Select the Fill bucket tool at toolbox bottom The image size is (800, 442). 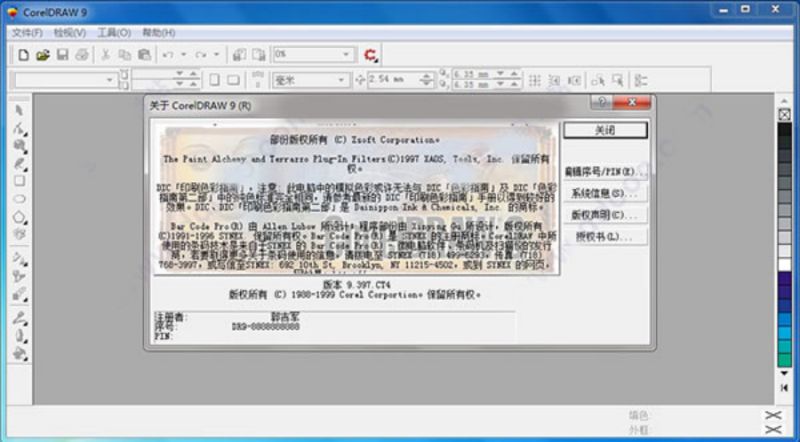click(x=19, y=353)
